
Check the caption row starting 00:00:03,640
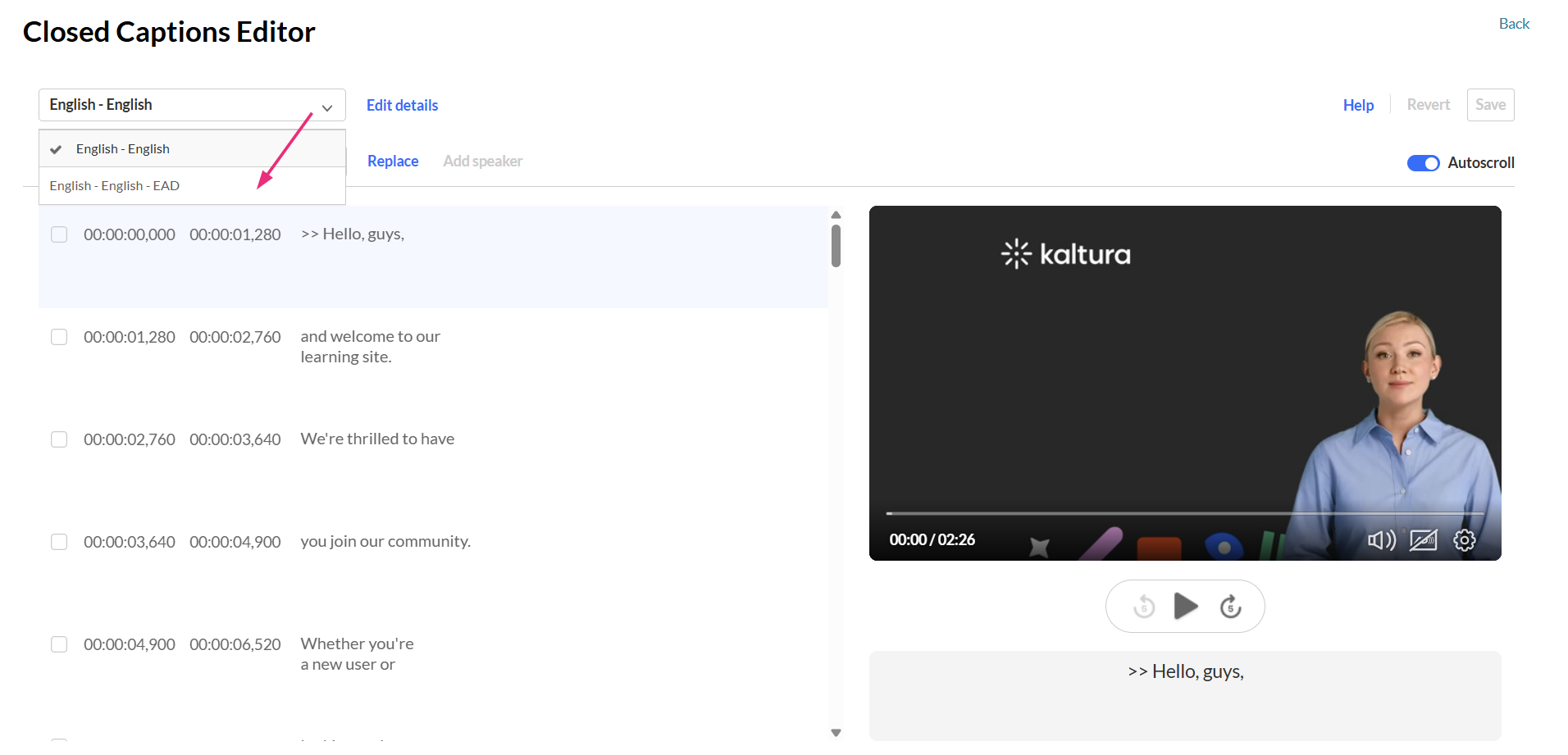coord(59,542)
